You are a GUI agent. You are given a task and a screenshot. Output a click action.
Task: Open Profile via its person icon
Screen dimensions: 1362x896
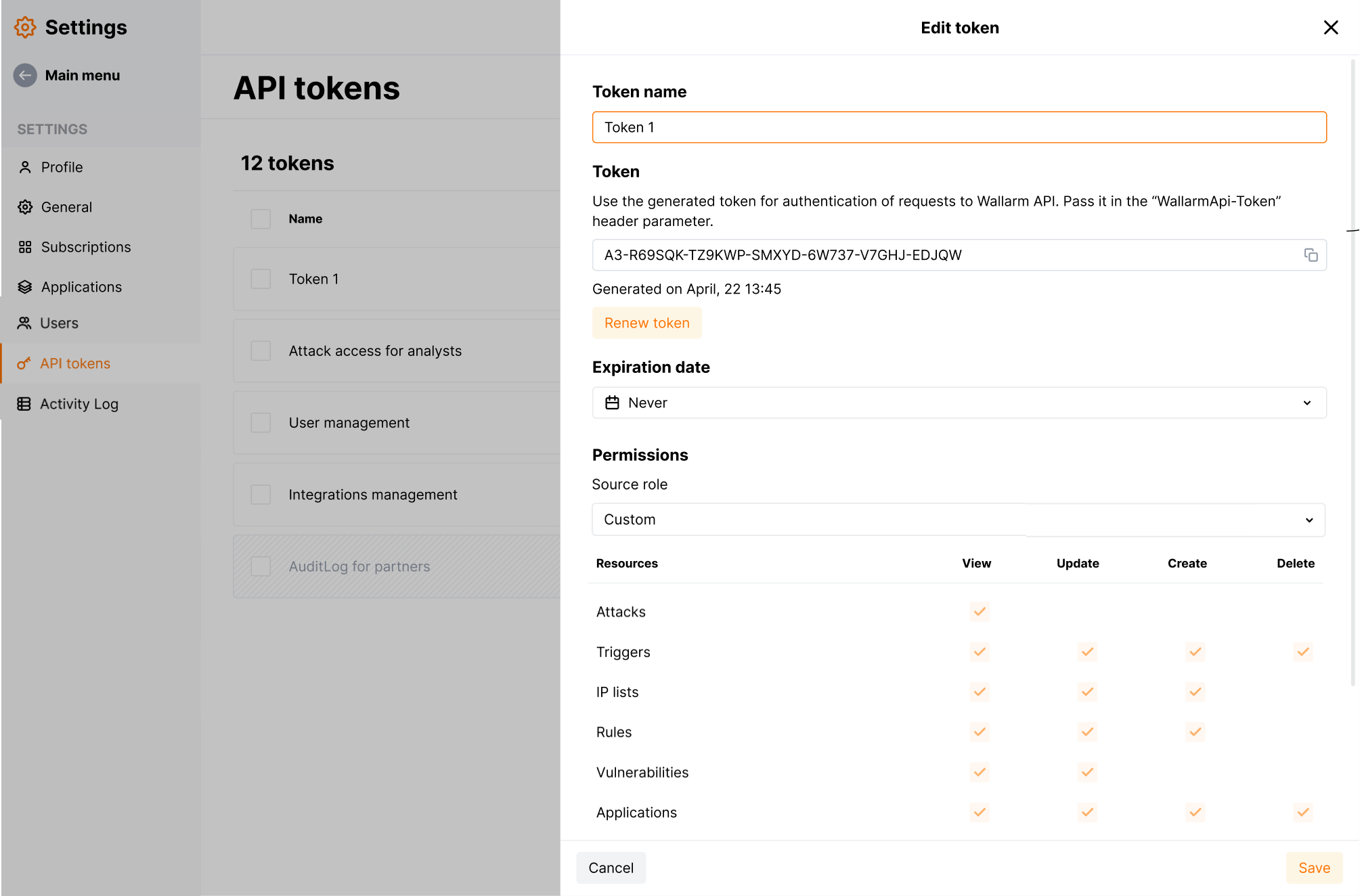(x=25, y=167)
